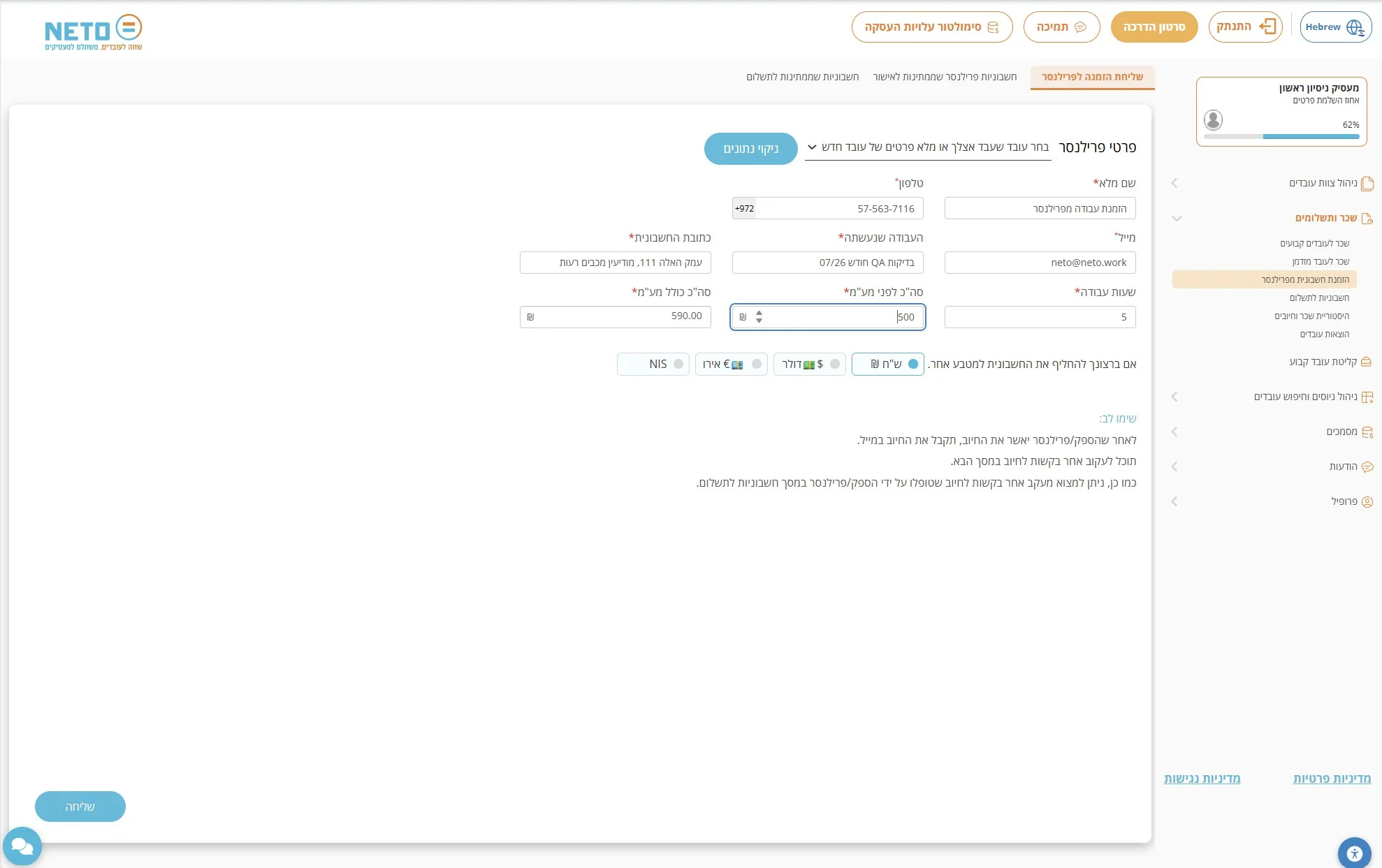This screenshot has width=1382, height=868.
Task: Select the NIS currency radio option
Action: pos(678,364)
